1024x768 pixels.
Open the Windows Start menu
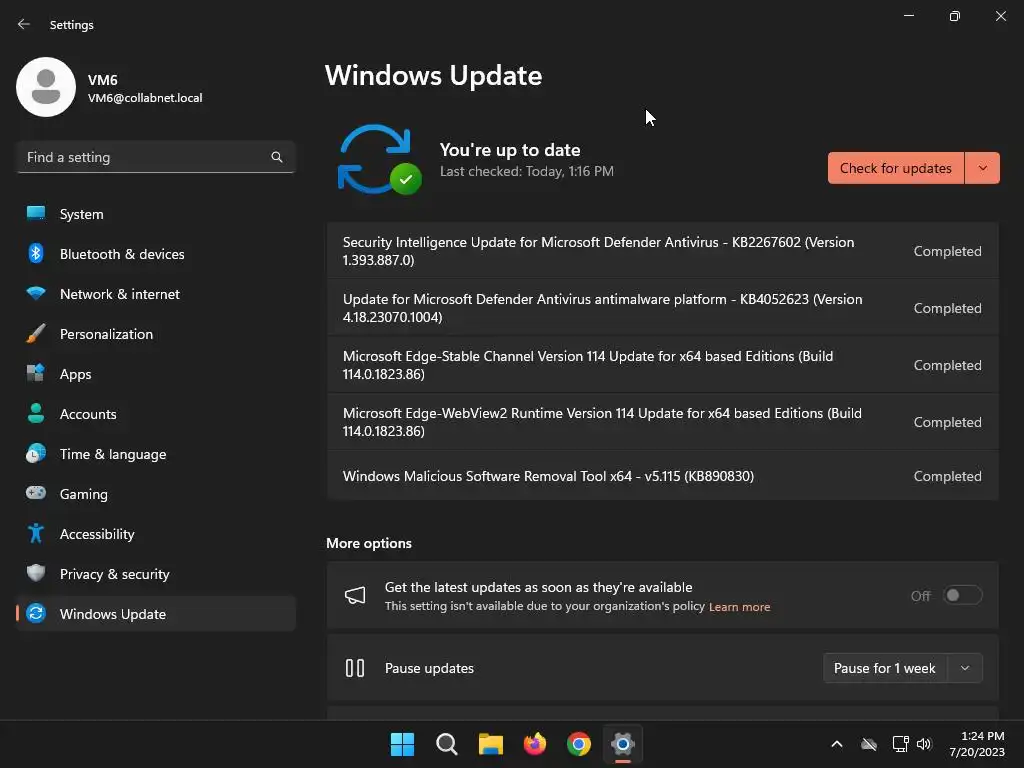(402, 744)
